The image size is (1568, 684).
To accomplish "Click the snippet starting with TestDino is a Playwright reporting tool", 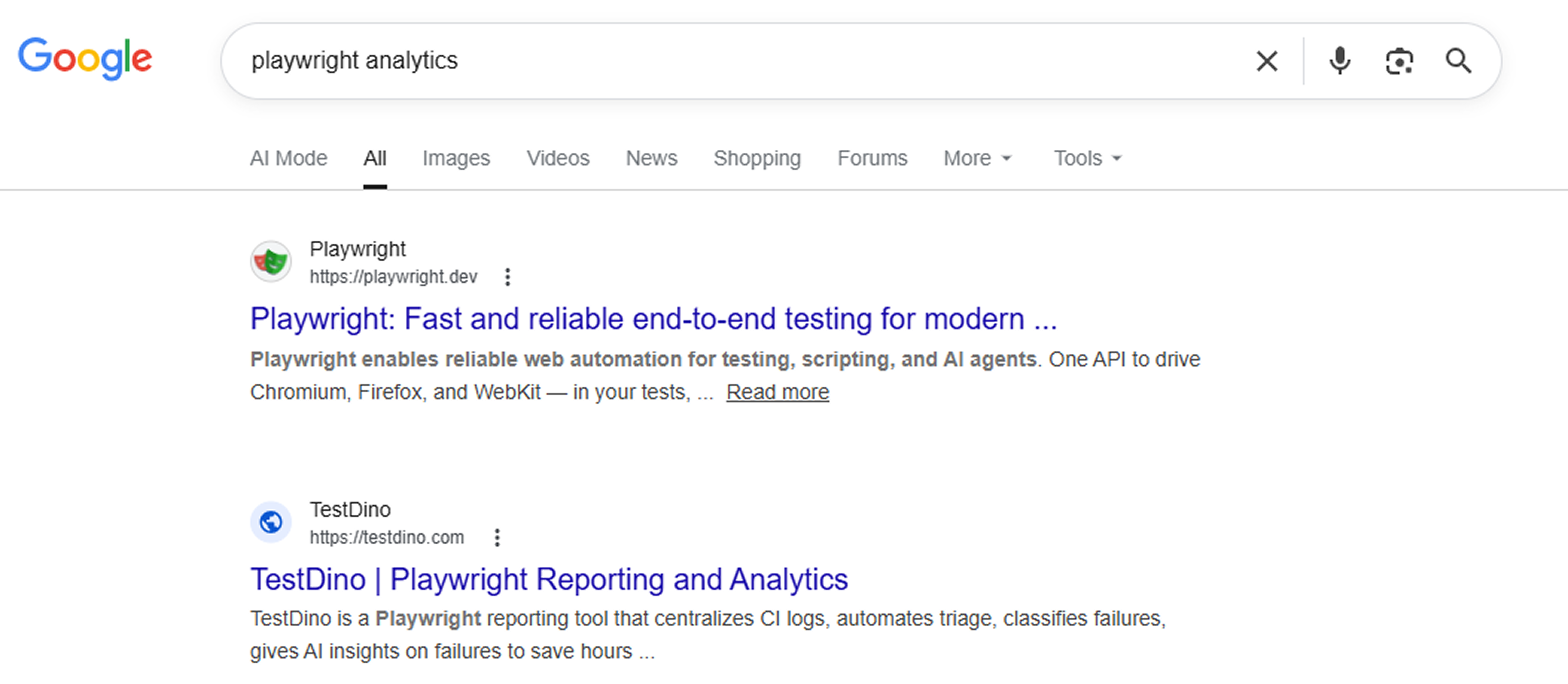I will [x=708, y=635].
